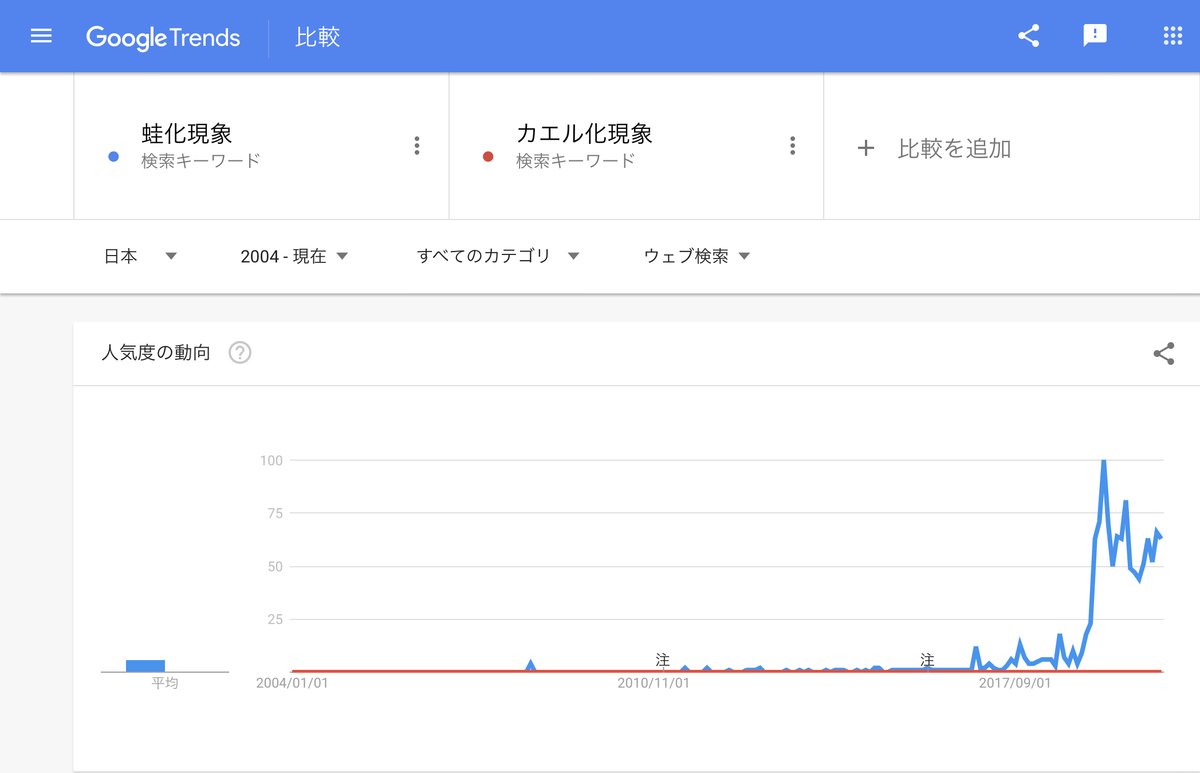The height and width of the screenshot is (773, 1200).
Task: Click the feedback icon in the header
Action: tap(1095, 35)
